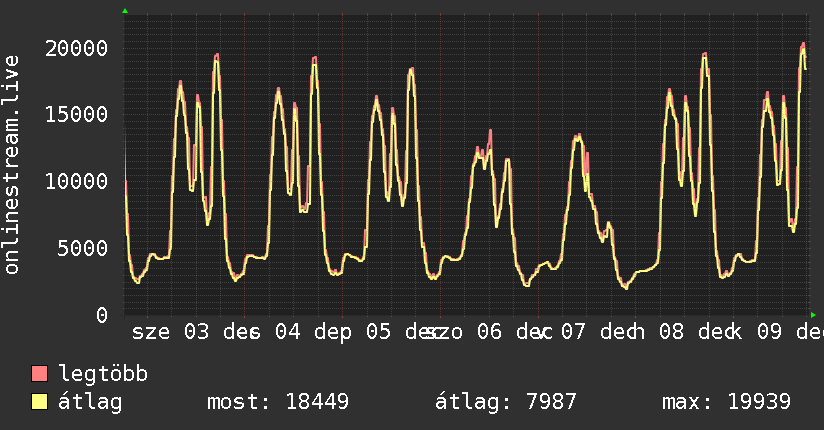The width and height of the screenshot is (824, 430).
Task: Click the green arrow ending x-axis
Action: point(813,315)
